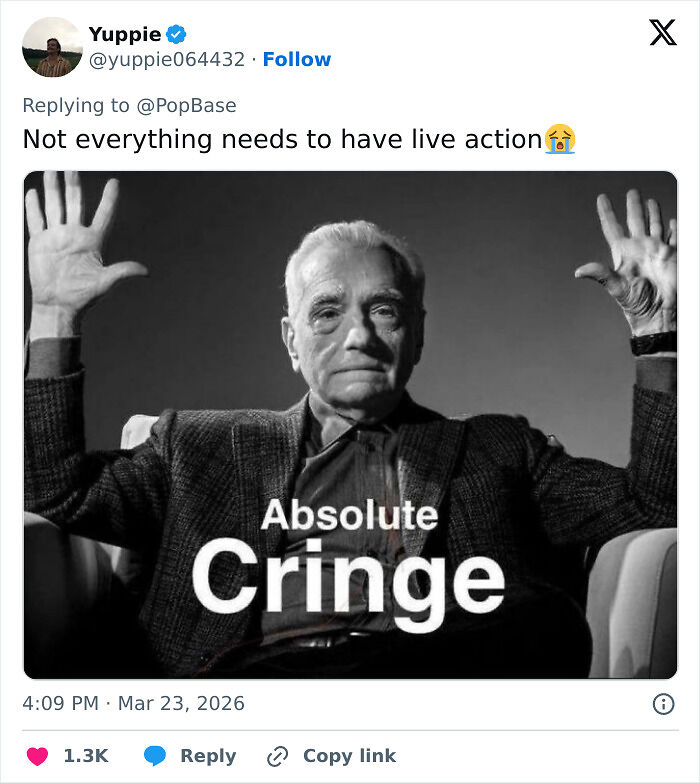This screenshot has width=700, height=783.
Task: Click the 'Reply' text button
Action: [x=208, y=756]
